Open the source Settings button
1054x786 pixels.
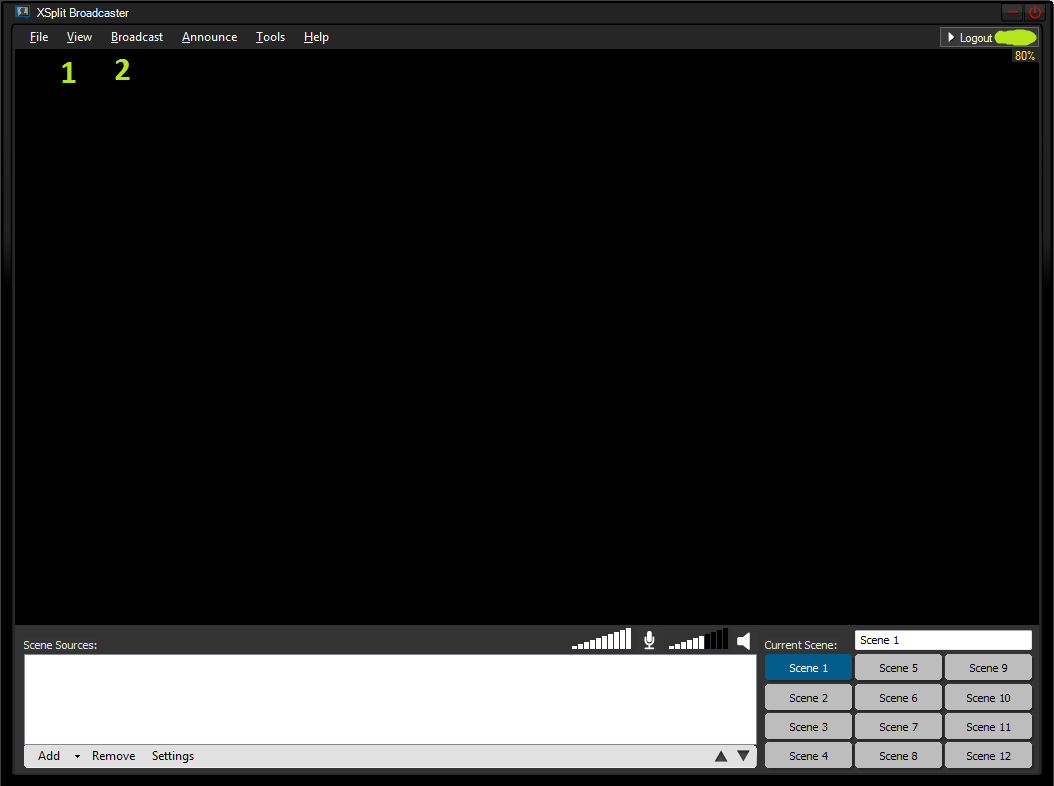pyautogui.click(x=173, y=756)
